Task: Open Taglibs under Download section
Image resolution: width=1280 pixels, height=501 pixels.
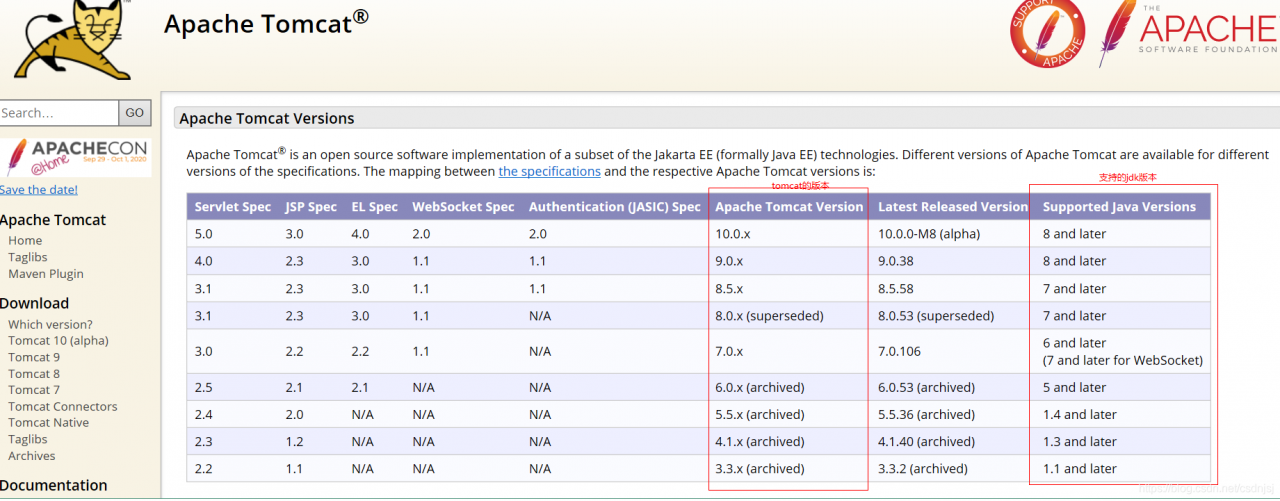Action: (x=28, y=439)
